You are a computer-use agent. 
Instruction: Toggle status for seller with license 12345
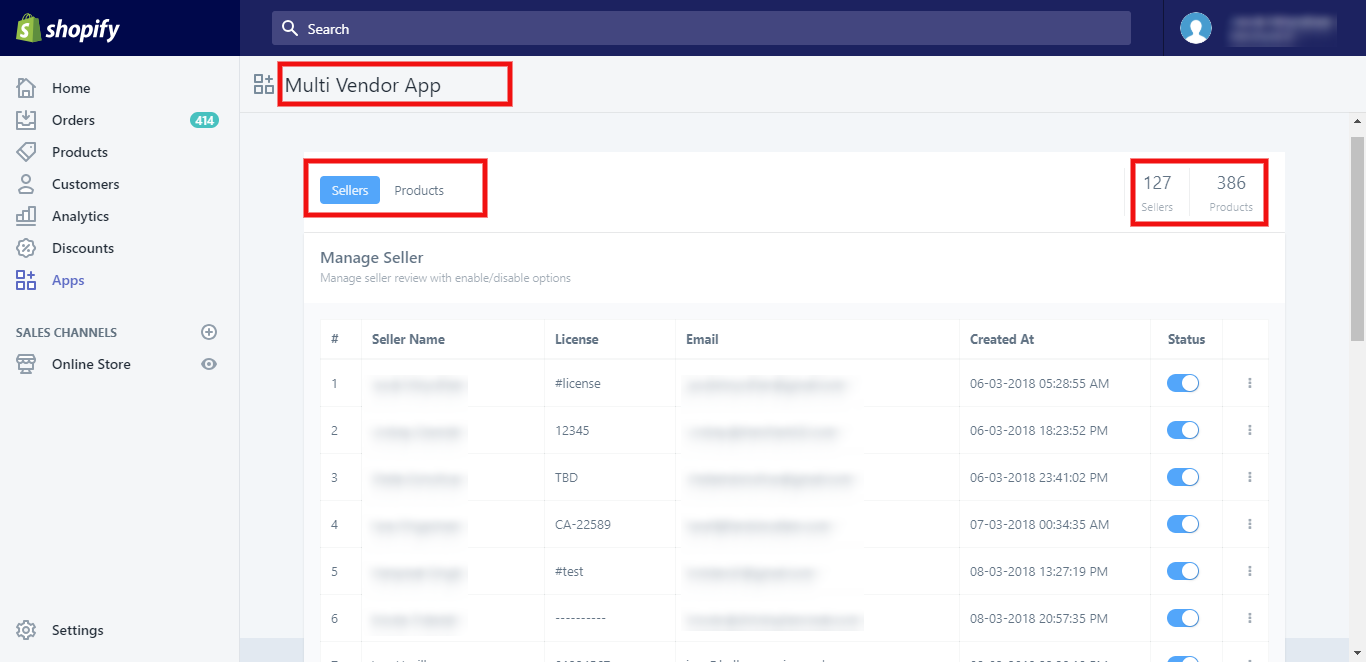[x=1183, y=430]
